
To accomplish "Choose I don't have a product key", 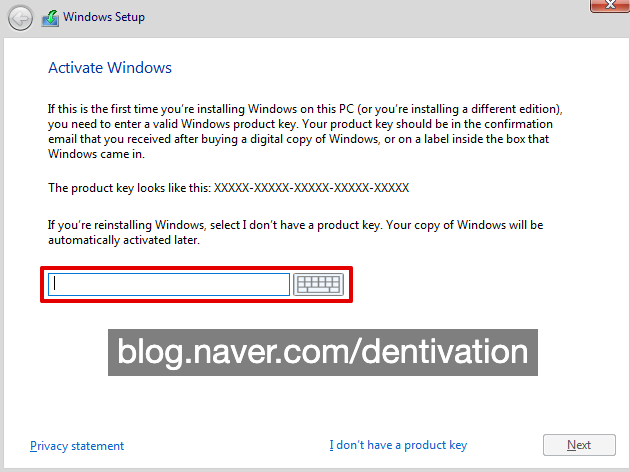I will (x=398, y=445).
